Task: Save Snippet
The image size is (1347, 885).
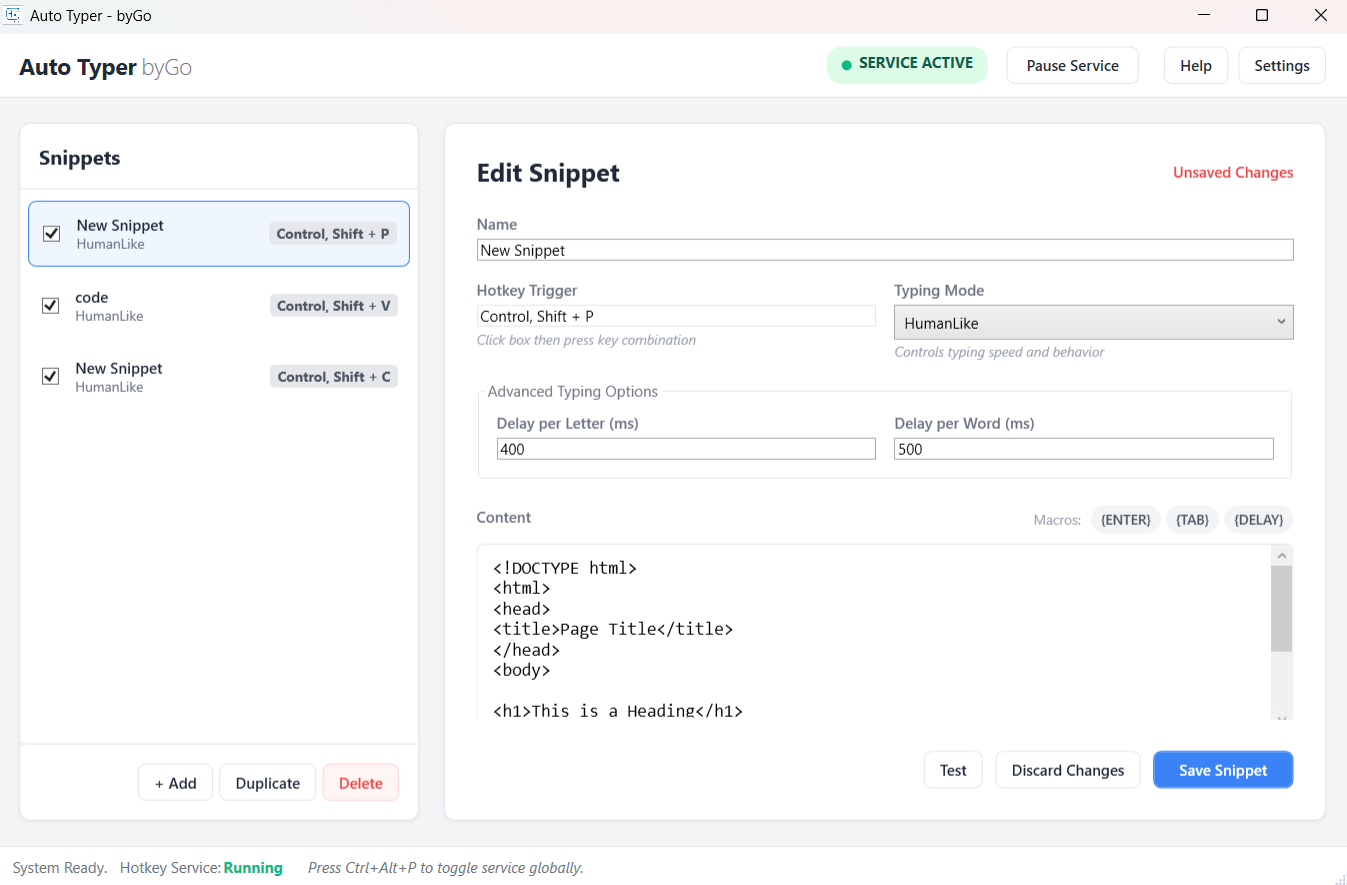Action: [x=1223, y=770]
